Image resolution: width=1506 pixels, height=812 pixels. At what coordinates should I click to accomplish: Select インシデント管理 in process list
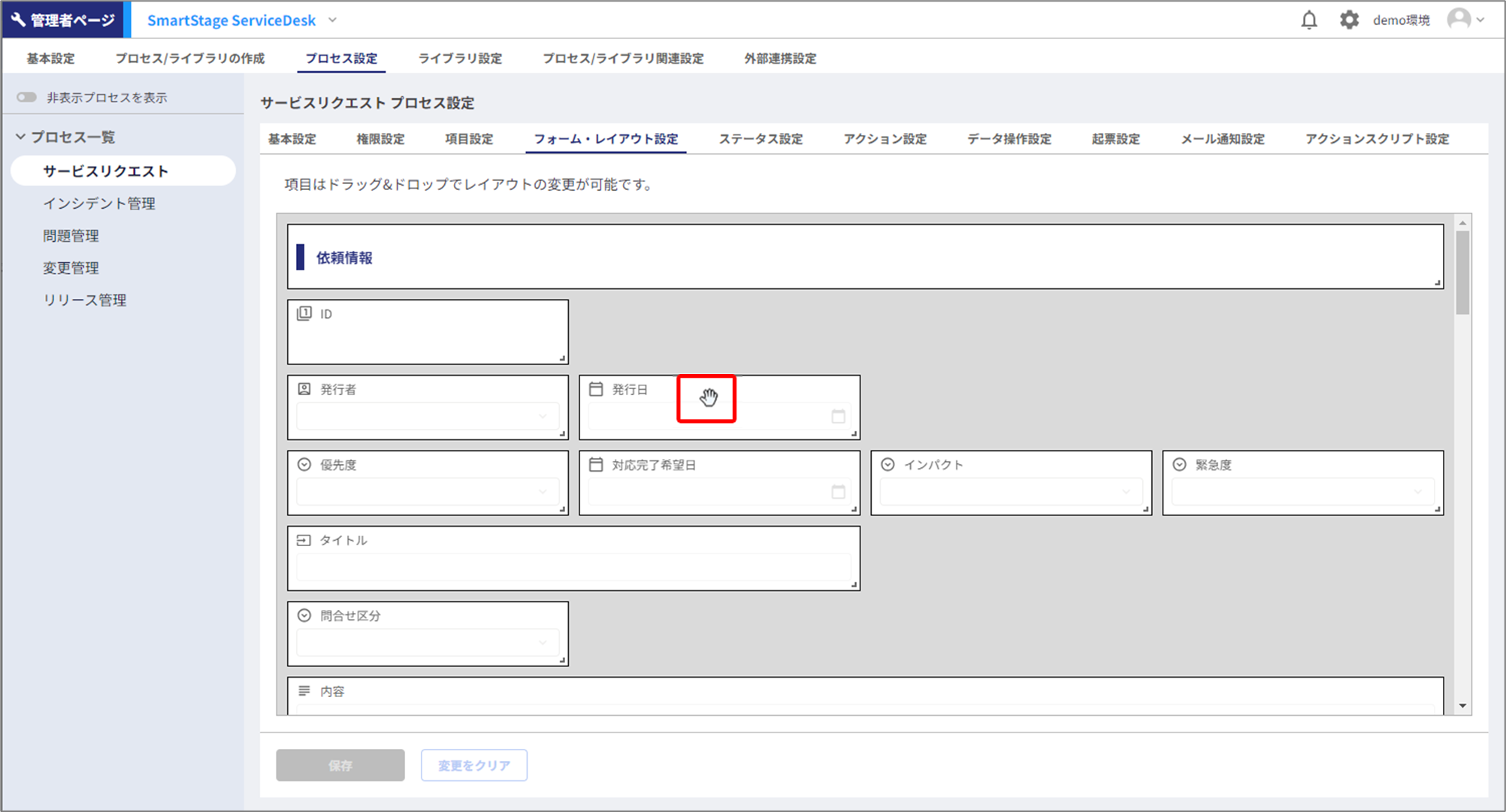point(99,204)
